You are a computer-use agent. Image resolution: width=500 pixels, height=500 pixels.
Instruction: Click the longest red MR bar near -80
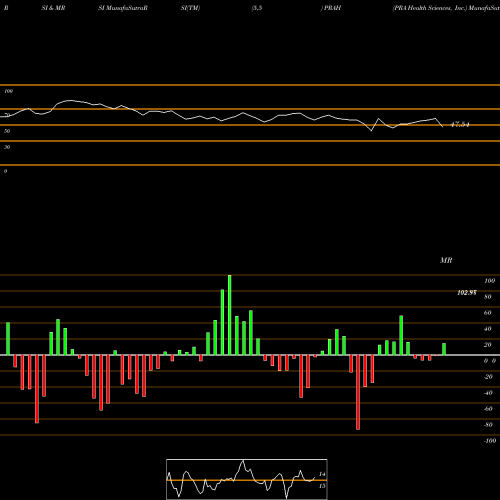(358, 392)
